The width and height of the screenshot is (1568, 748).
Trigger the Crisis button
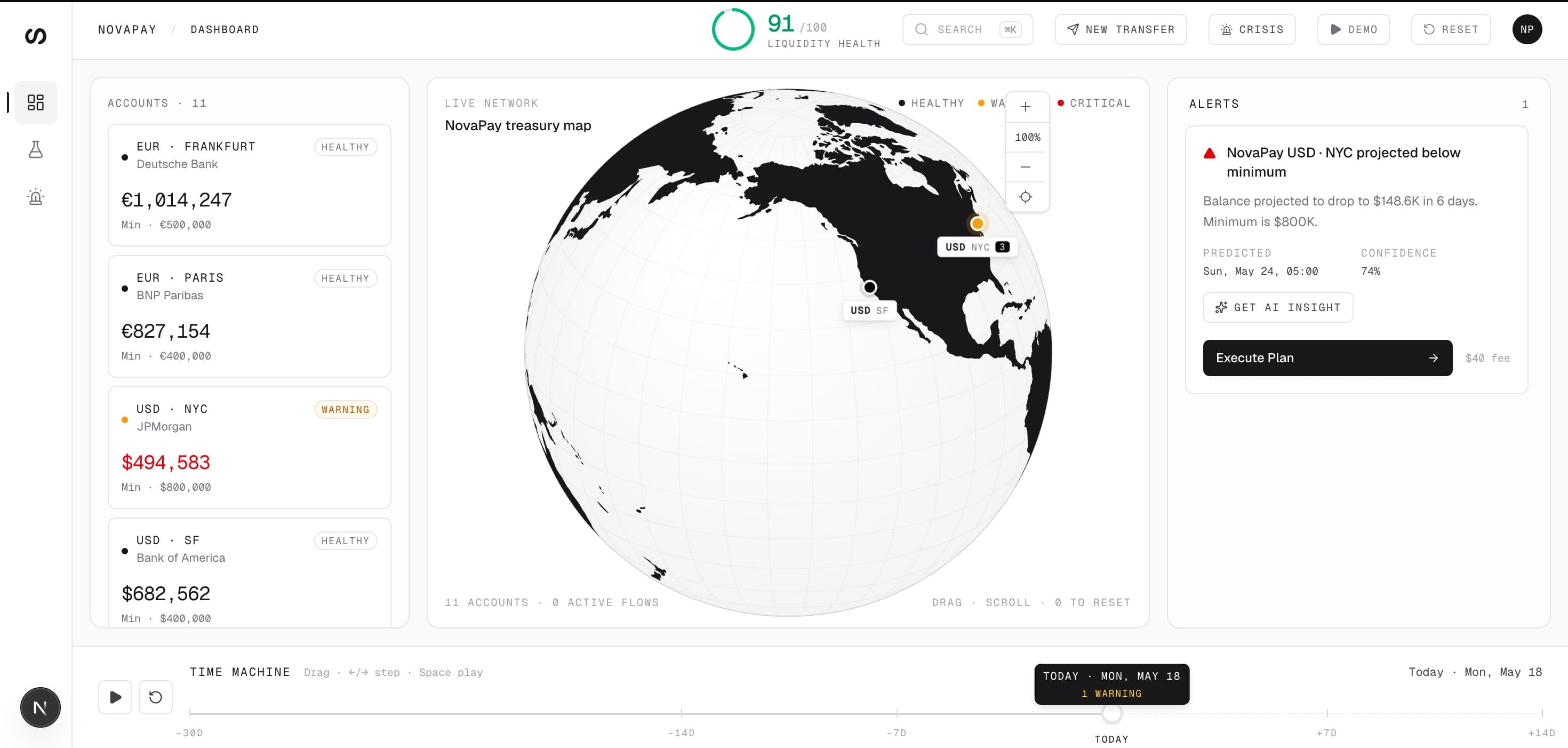coord(1252,29)
